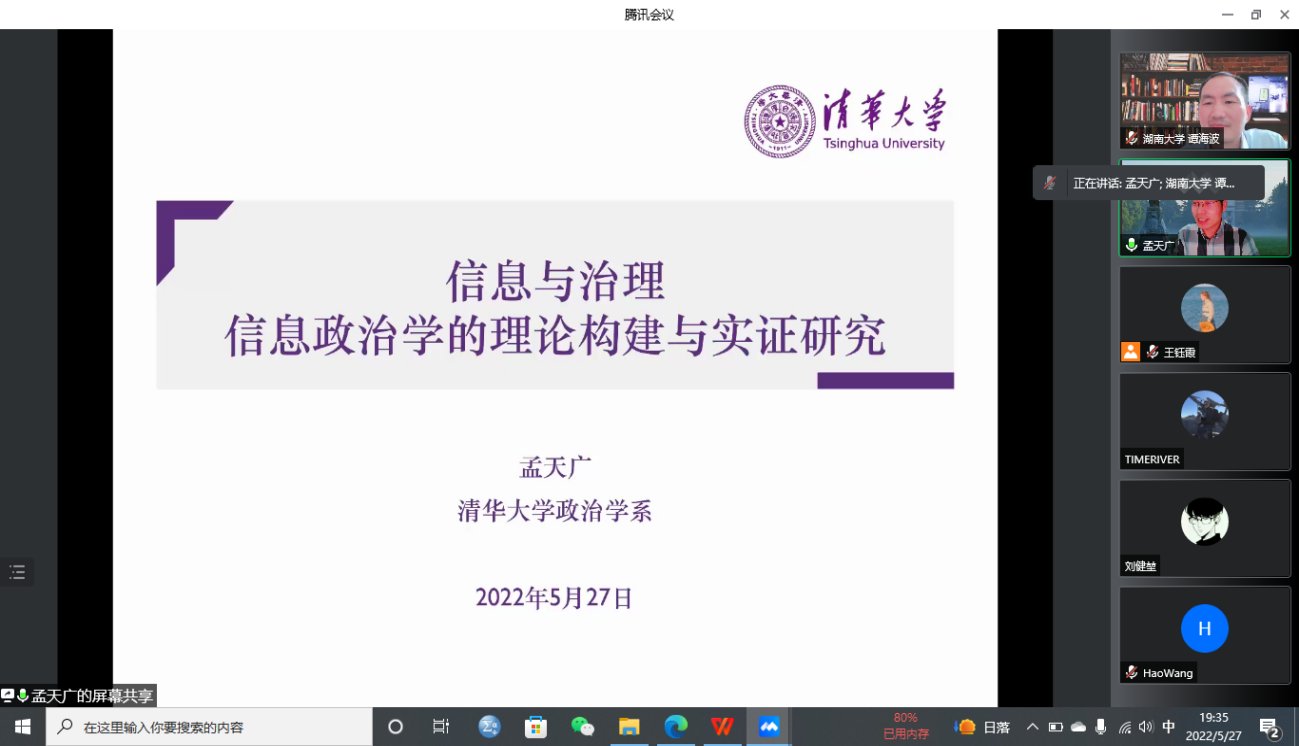Open WeChat from the taskbar

click(x=582, y=727)
